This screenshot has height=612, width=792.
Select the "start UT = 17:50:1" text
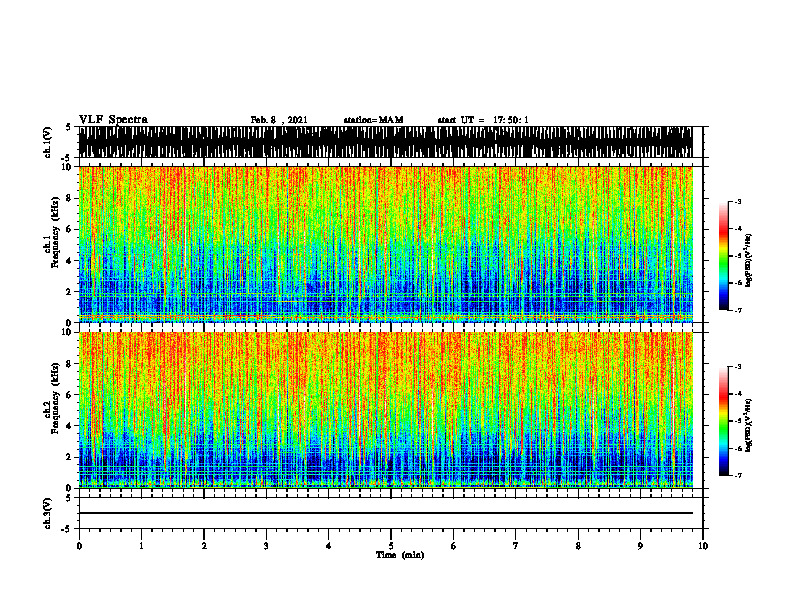pyautogui.click(x=483, y=120)
